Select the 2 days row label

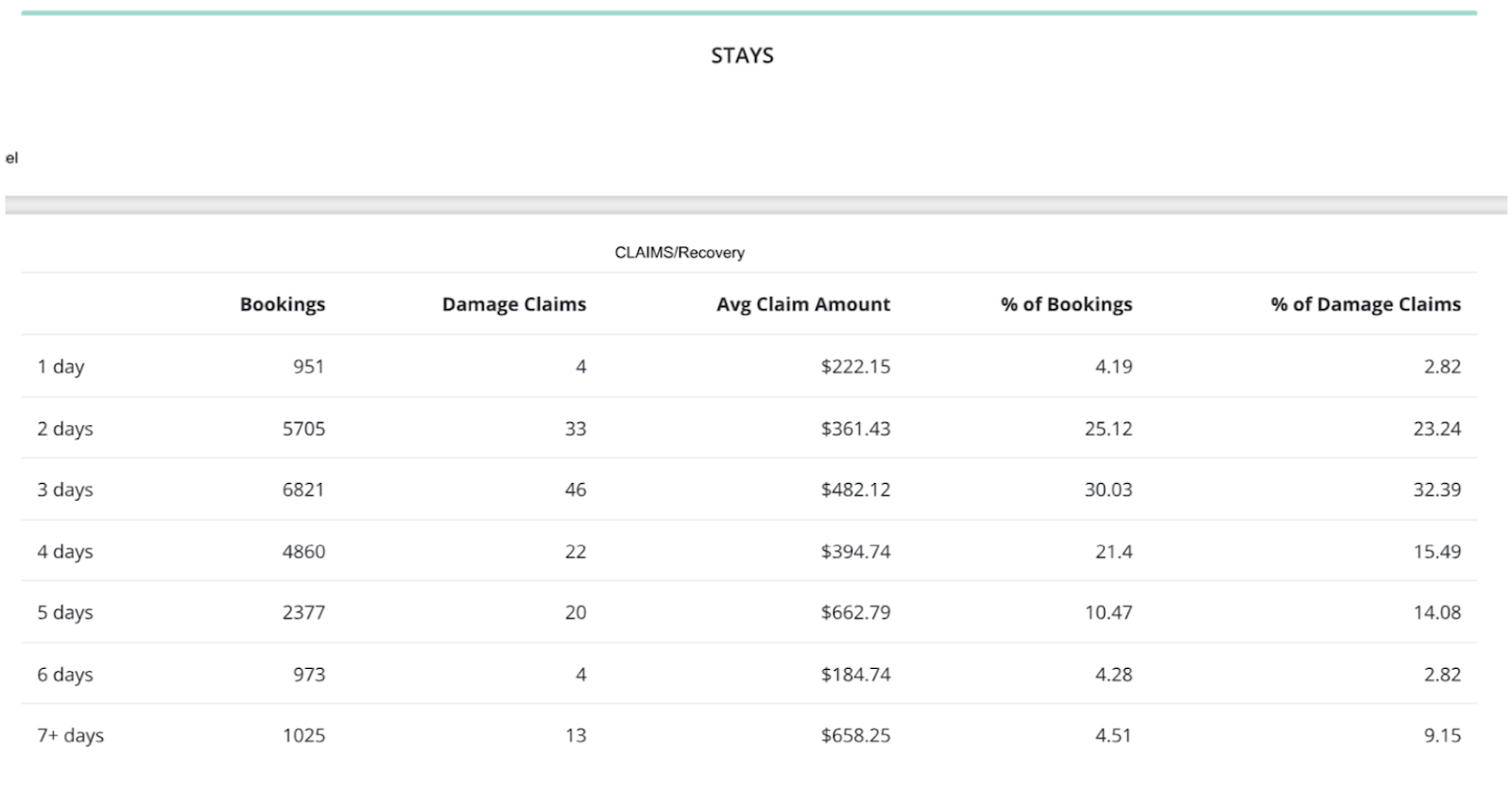tap(65, 429)
